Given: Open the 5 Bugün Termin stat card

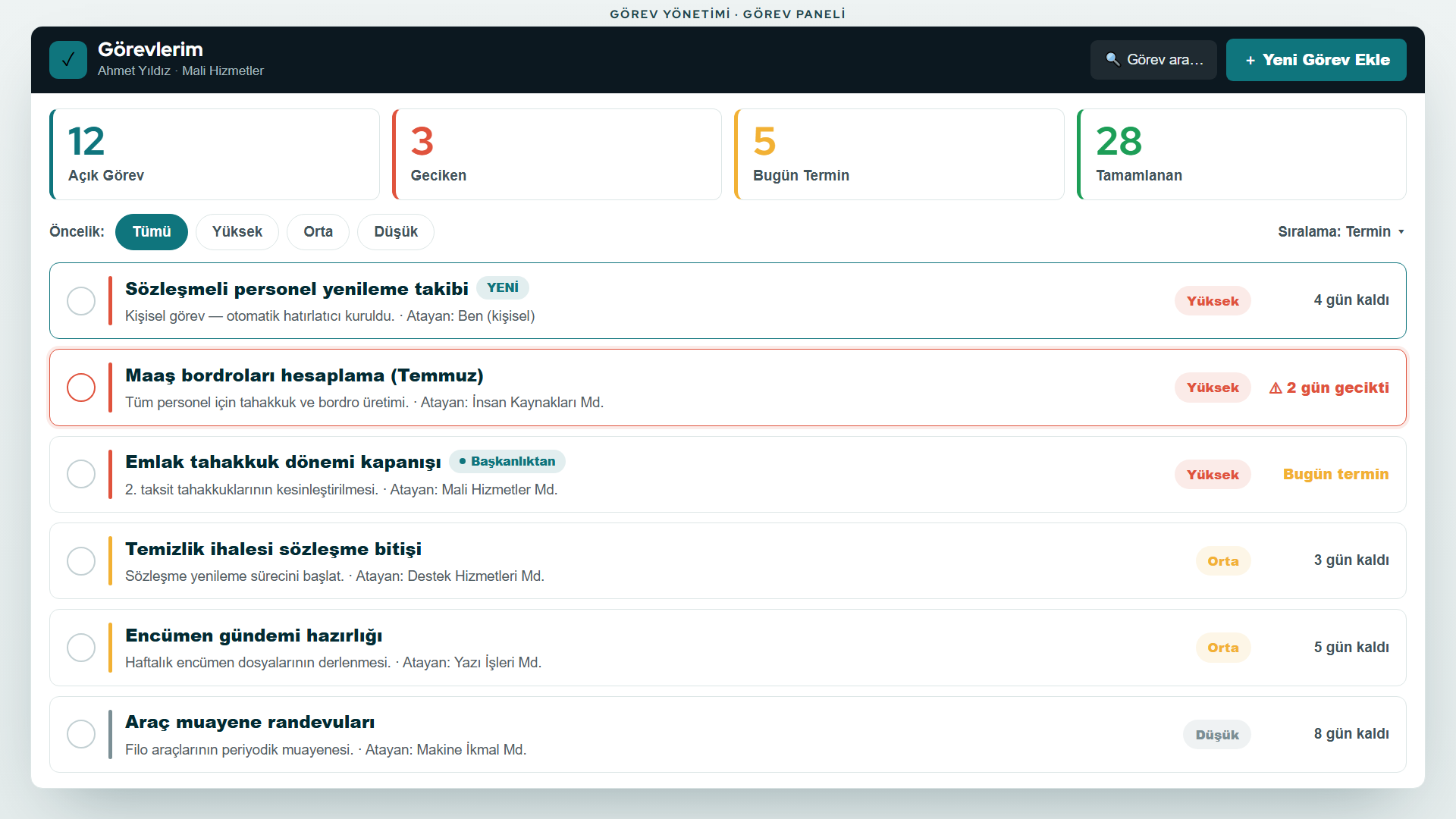Looking at the screenshot, I should [899, 155].
